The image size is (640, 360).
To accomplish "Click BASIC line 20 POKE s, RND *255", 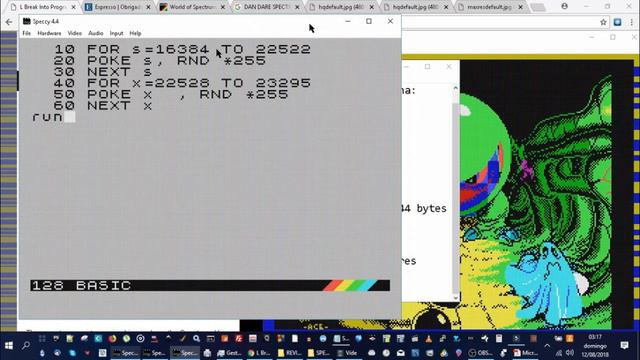I will pyautogui.click(x=160, y=61).
